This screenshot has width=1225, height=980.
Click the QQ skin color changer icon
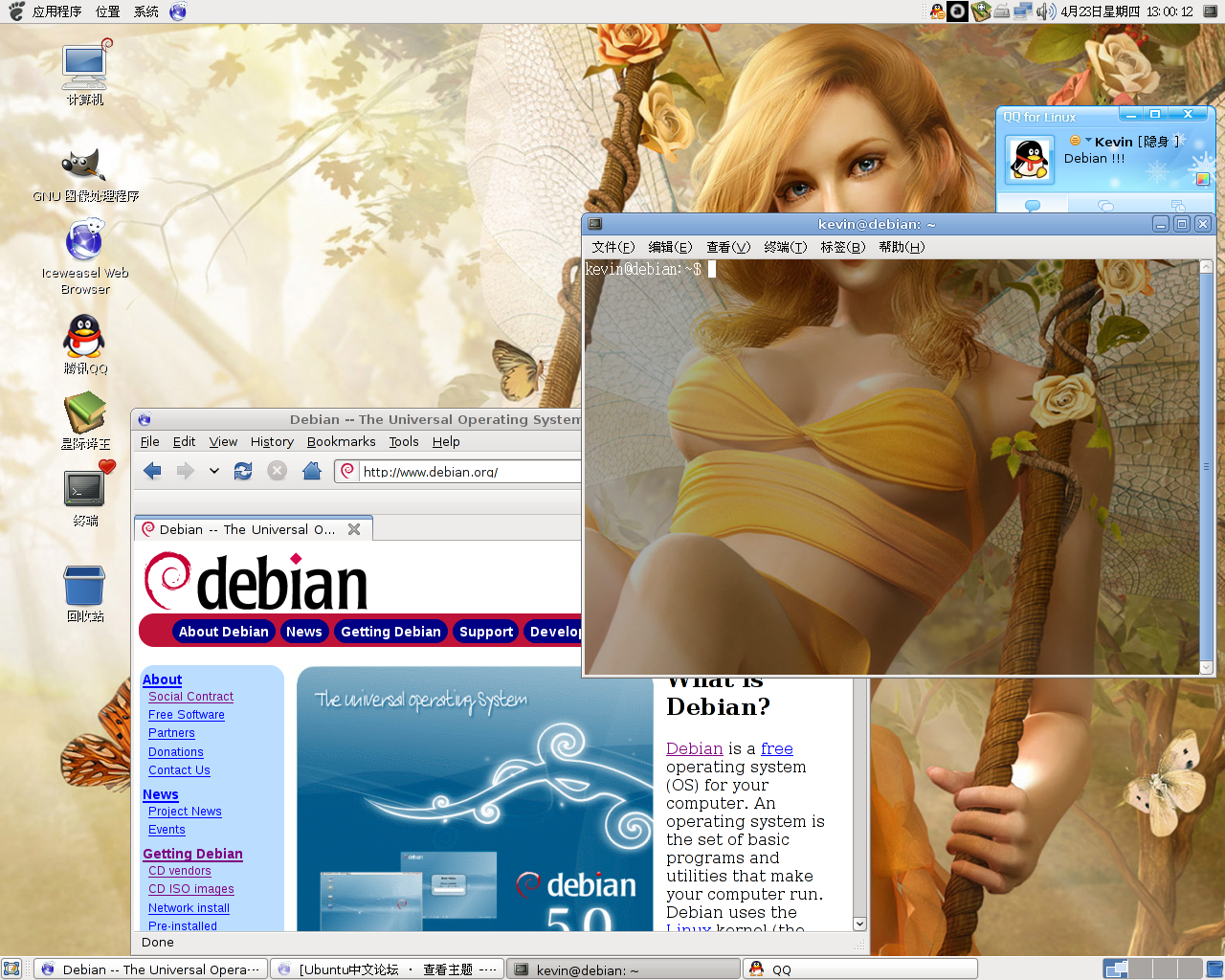[x=1203, y=179]
